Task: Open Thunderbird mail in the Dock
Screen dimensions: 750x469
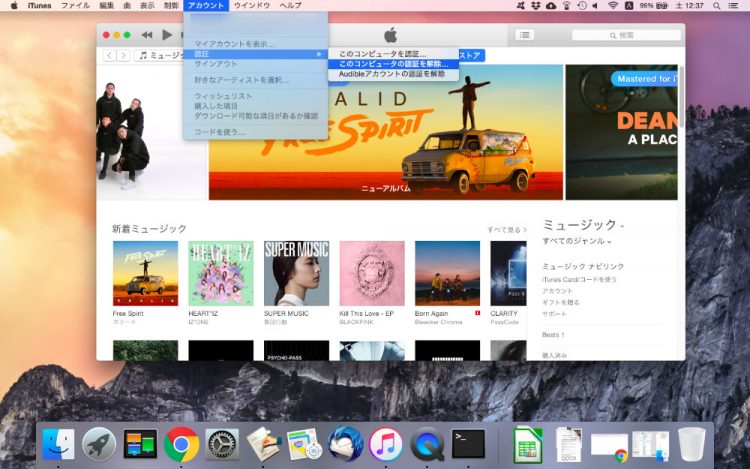Action: 345,445
